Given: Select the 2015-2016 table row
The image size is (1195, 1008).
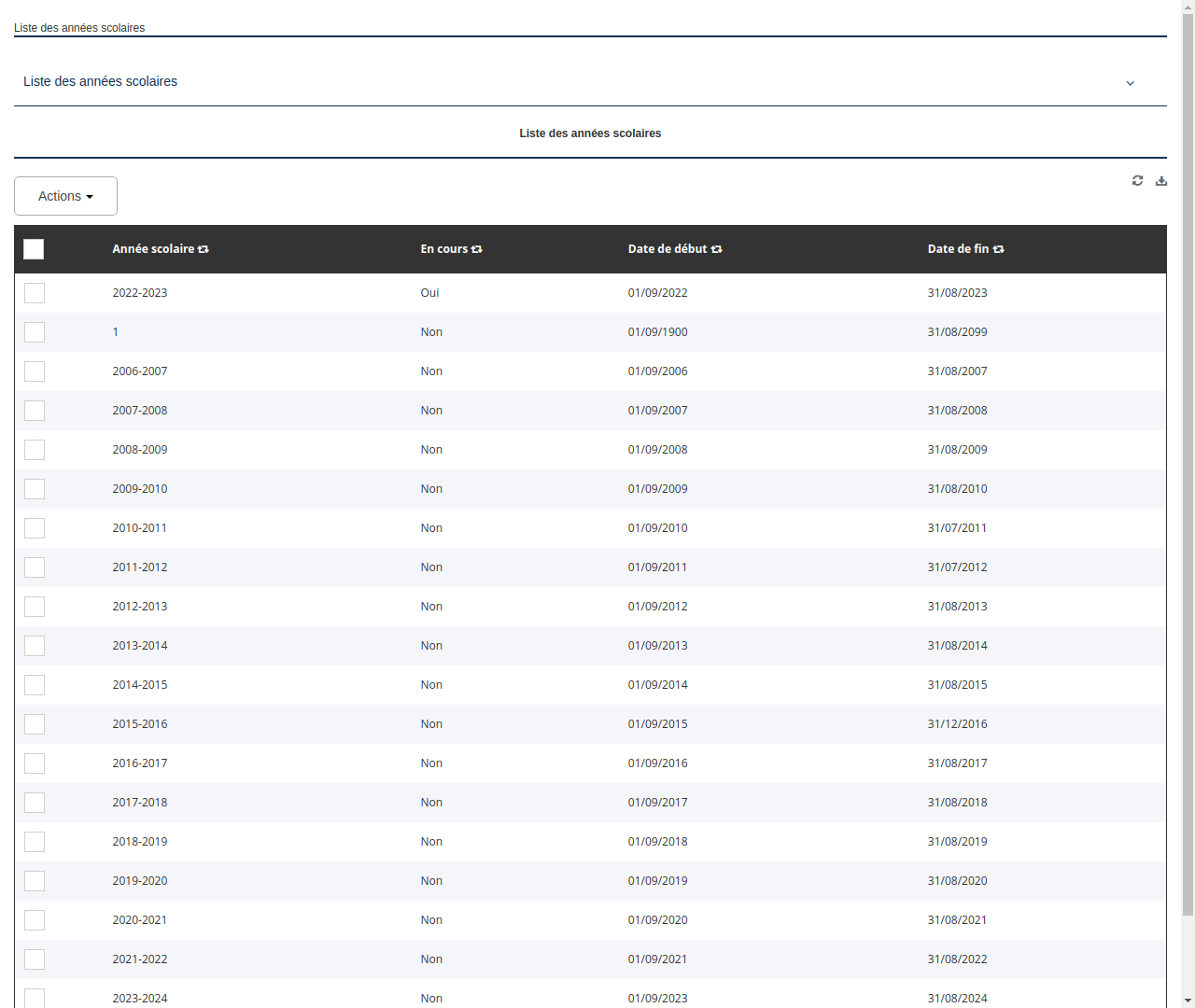Looking at the screenshot, I should coord(140,723).
